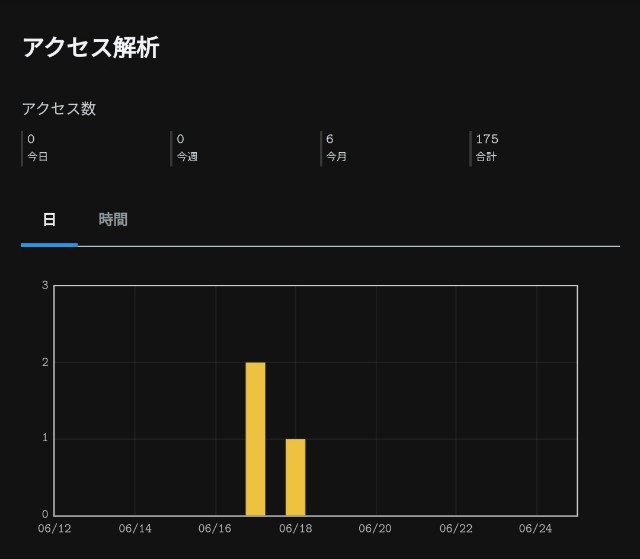Click the monthly value 6
Screen dimensions: 640x559
[x=330, y=139]
